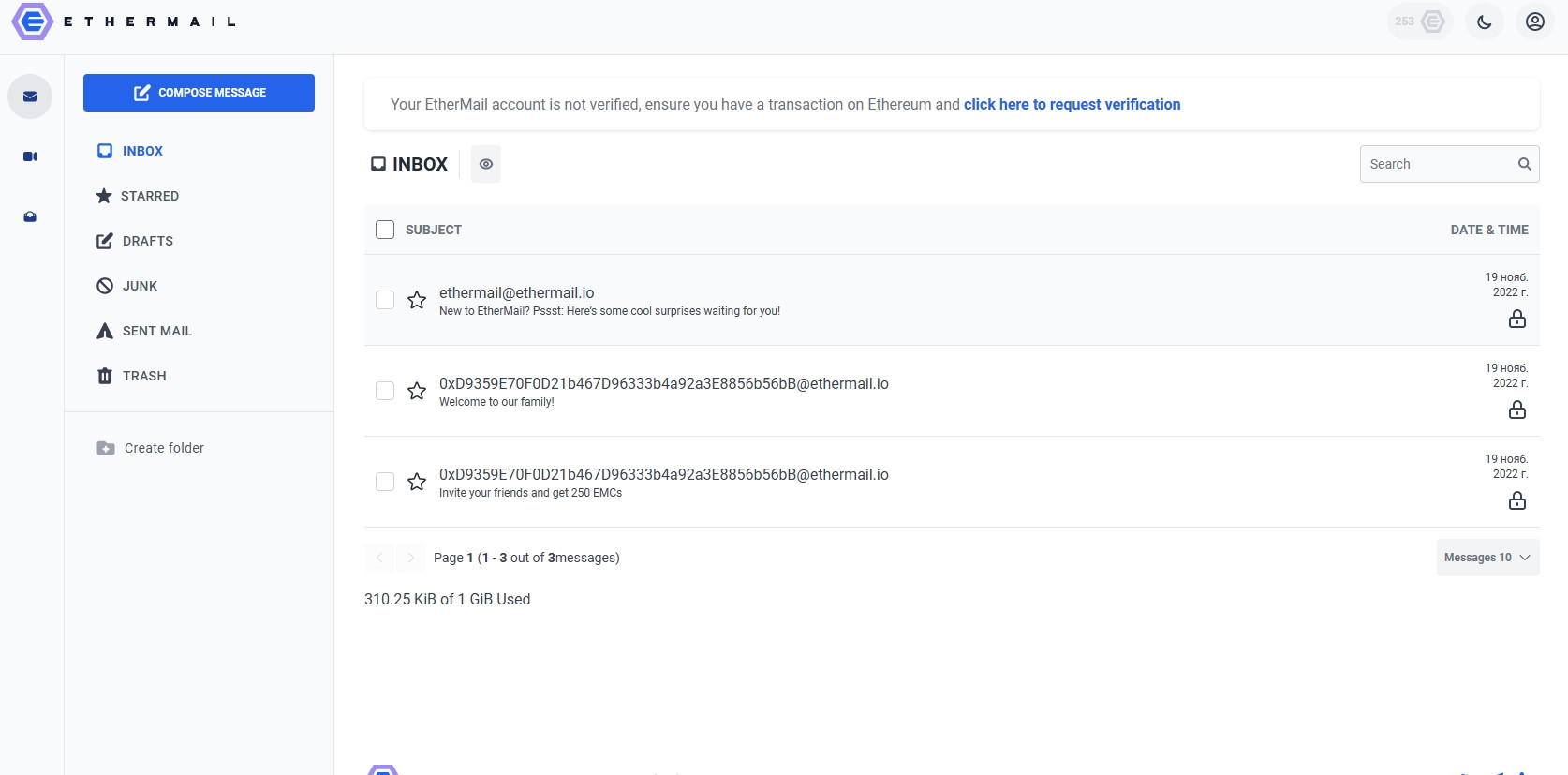Open the mail section in left rail

30,97
